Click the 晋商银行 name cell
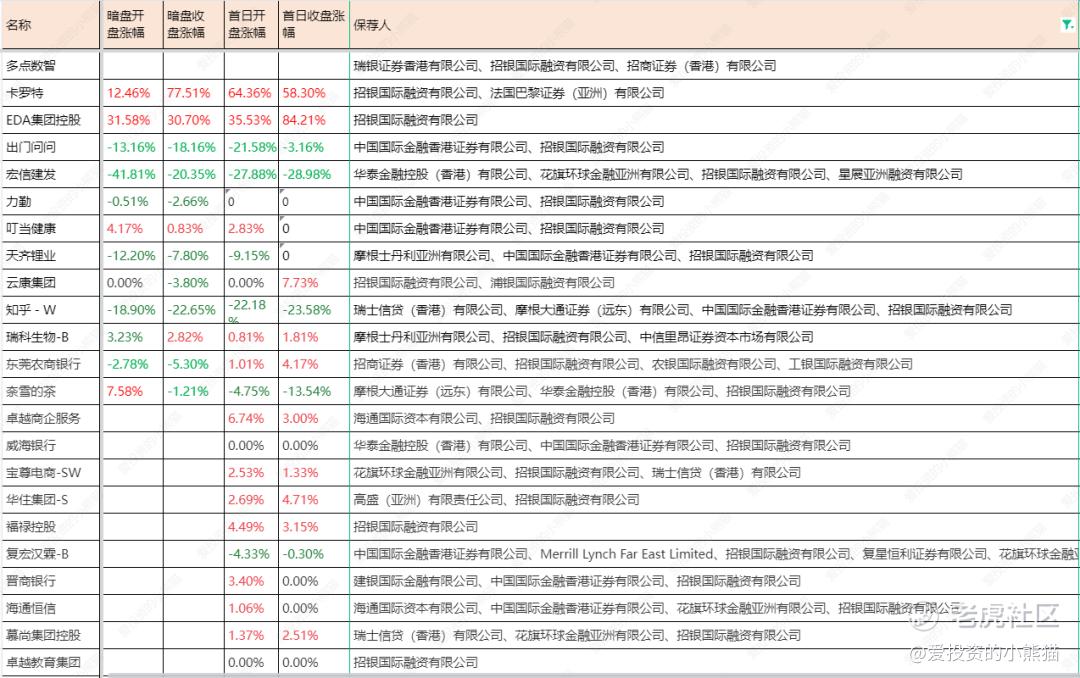This screenshot has width=1080, height=678. point(52,581)
